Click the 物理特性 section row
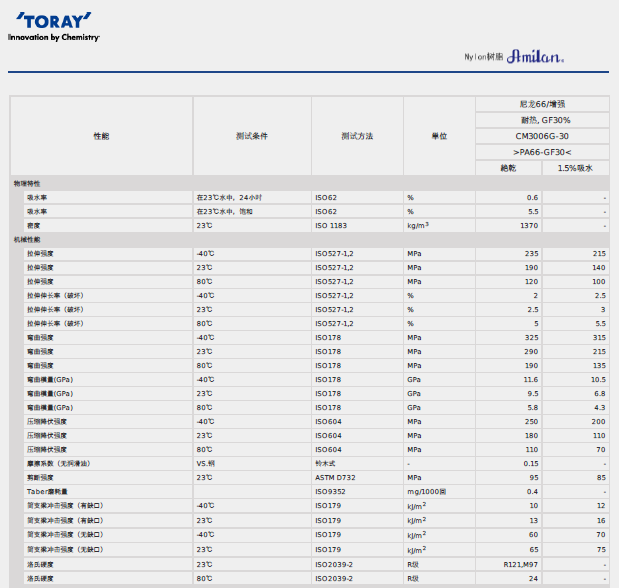Viewport: 619px width, 588px height. click(x=27, y=183)
